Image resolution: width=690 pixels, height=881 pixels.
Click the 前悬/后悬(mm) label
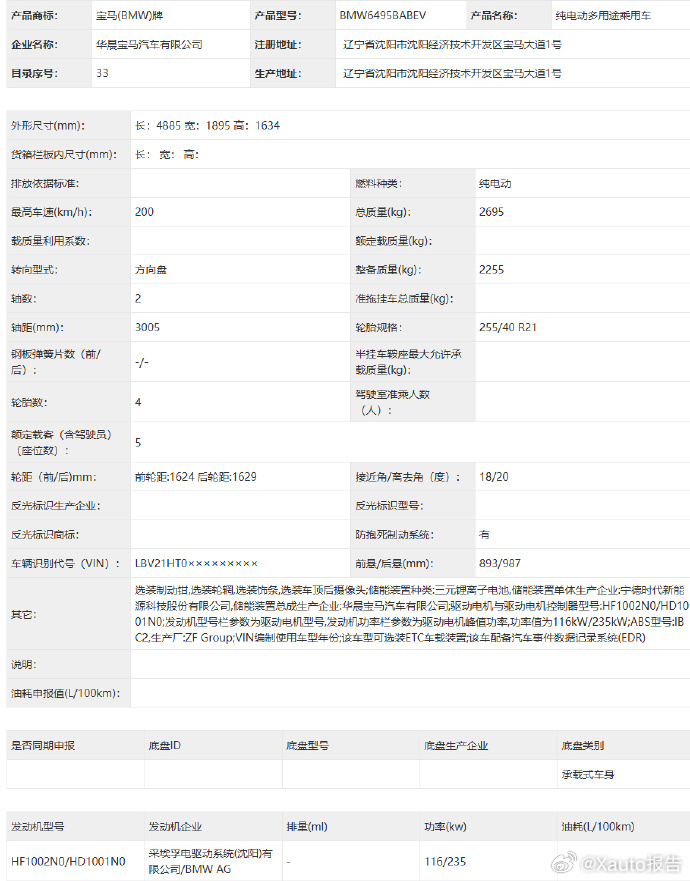[x=394, y=563]
